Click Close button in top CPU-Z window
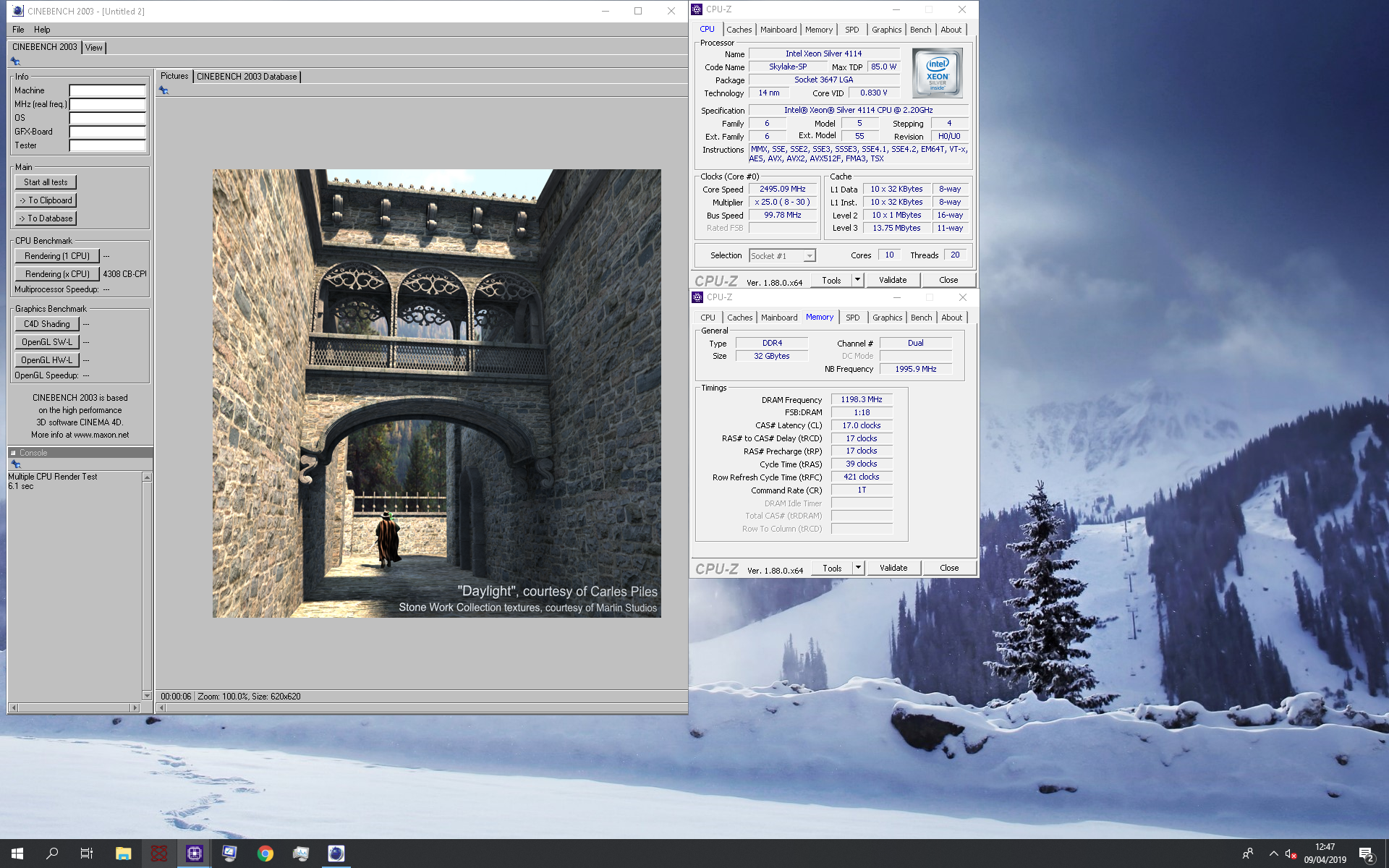The width and height of the screenshot is (1389, 868). tap(948, 280)
